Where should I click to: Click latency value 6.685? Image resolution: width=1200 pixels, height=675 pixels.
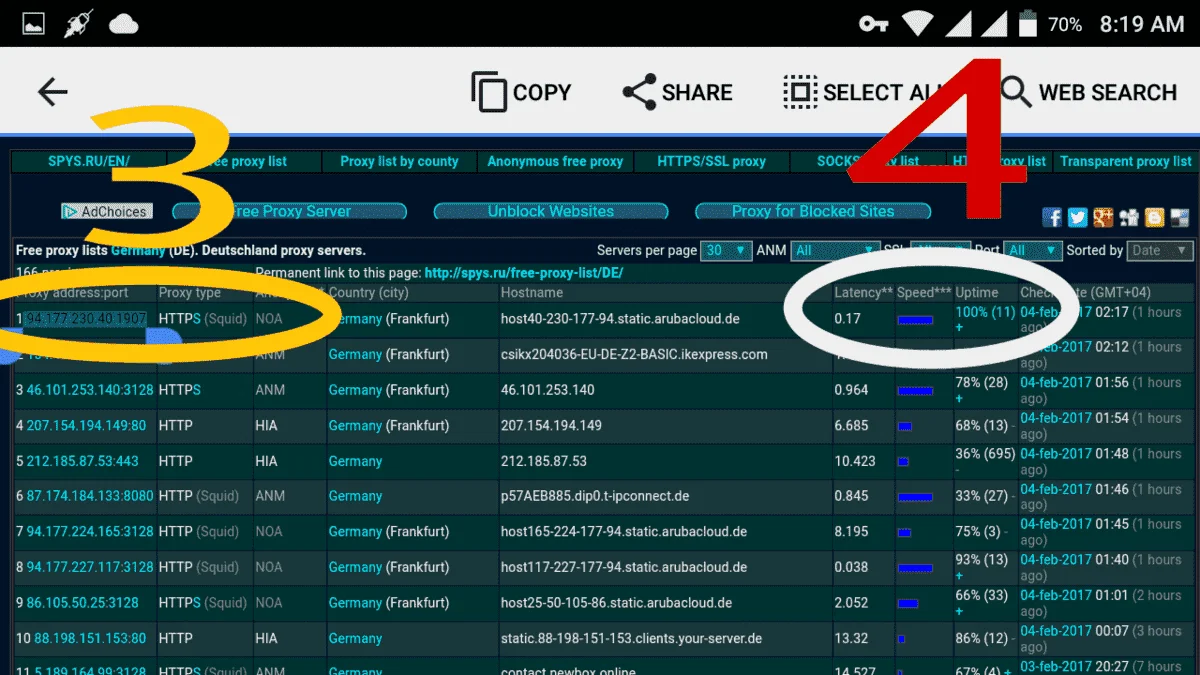pyautogui.click(x=852, y=425)
